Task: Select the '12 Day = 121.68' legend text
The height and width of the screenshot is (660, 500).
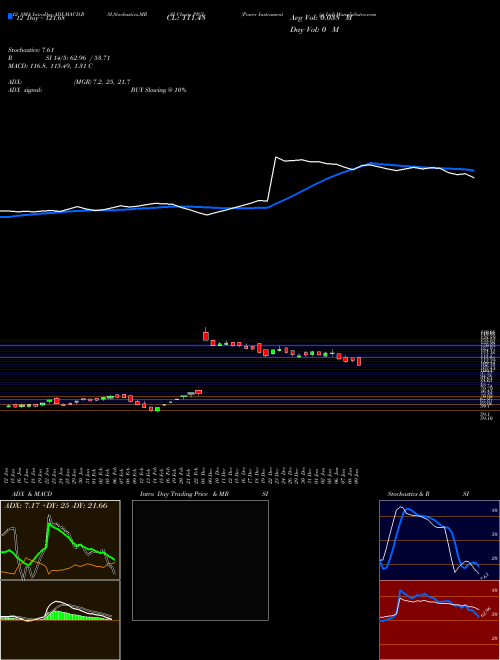Action: 40,19
